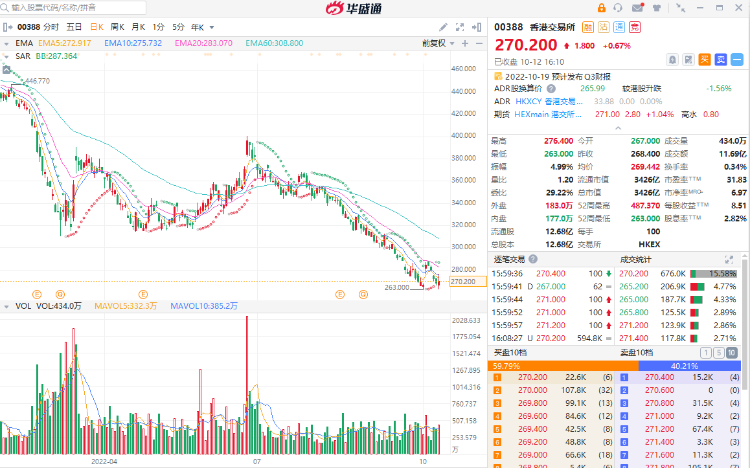
Task: Click the 通 connect tag icon
Action: click(619, 27)
